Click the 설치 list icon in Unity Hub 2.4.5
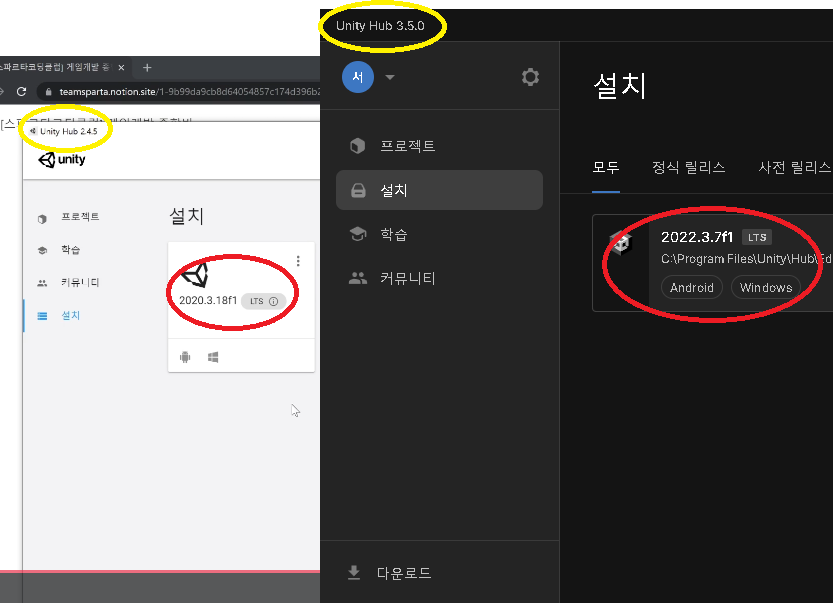This screenshot has width=833, height=603. coord(42,316)
